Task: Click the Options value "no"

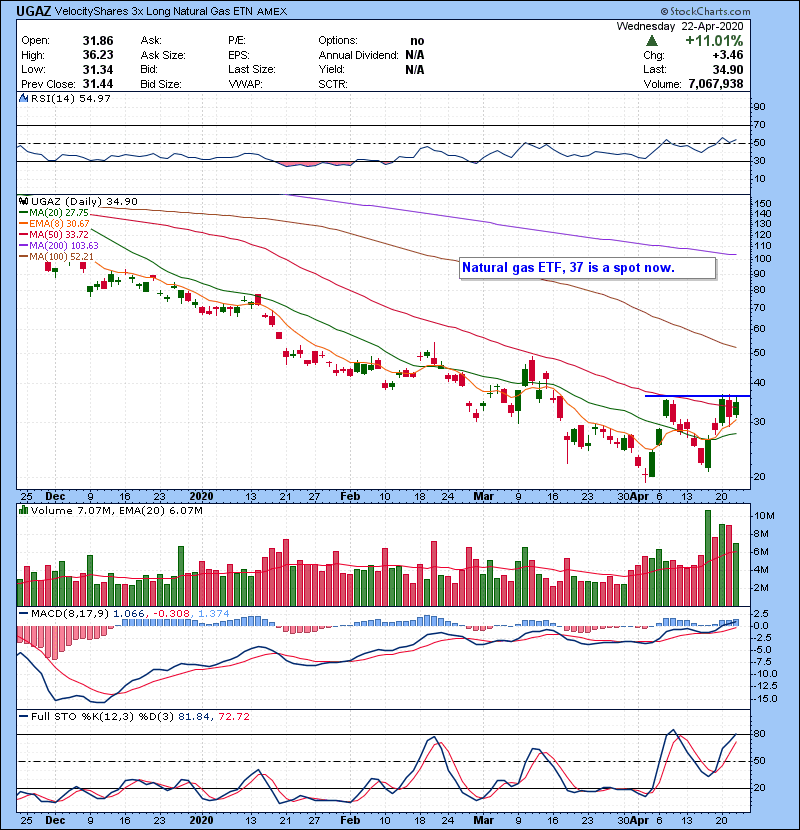Action: point(417,41)
